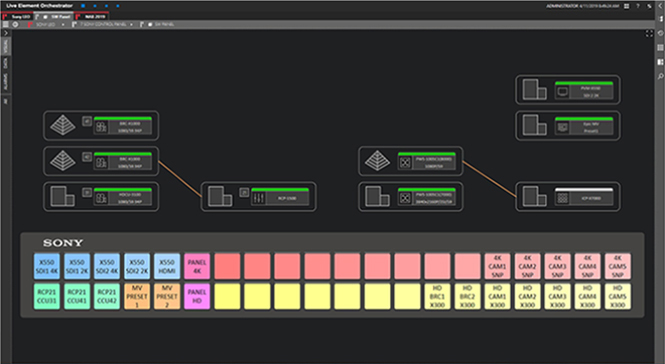This screenshot has width=665, height=364.
Task: Click the monitor icon in top-right PVM node
Action: pos(562,92)
